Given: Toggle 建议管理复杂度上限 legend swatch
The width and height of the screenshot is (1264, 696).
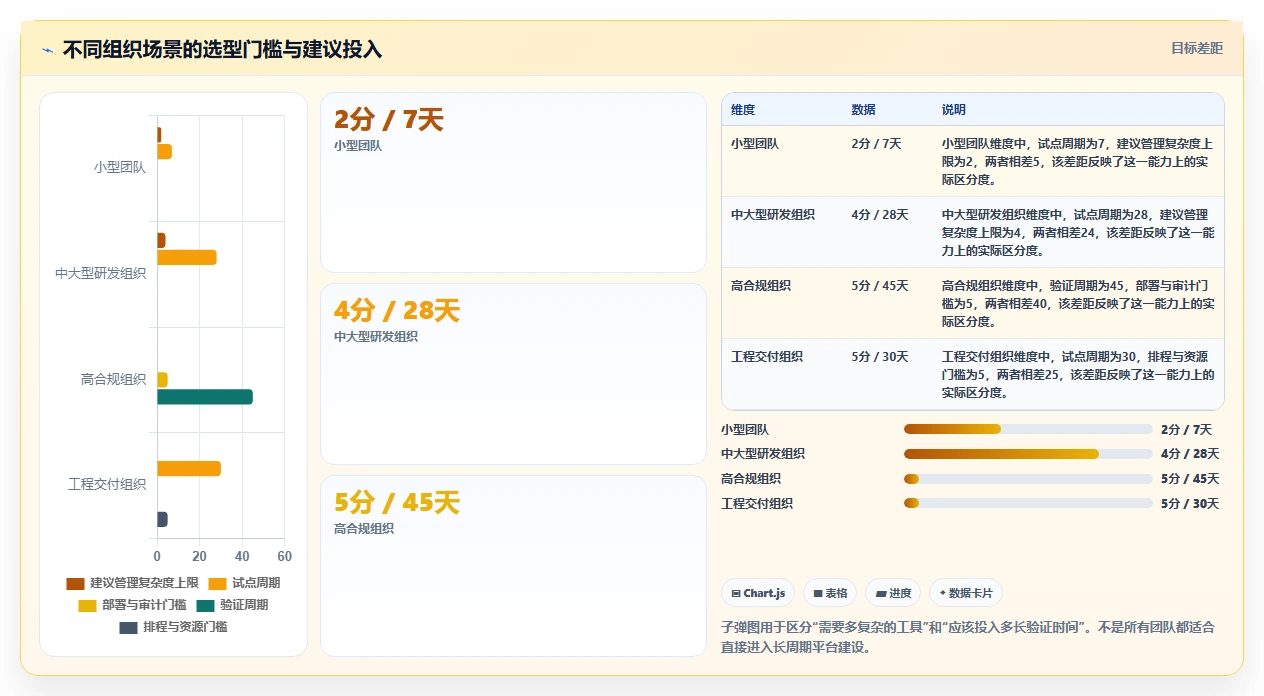Looking at the screenshot, I should 75,583.
